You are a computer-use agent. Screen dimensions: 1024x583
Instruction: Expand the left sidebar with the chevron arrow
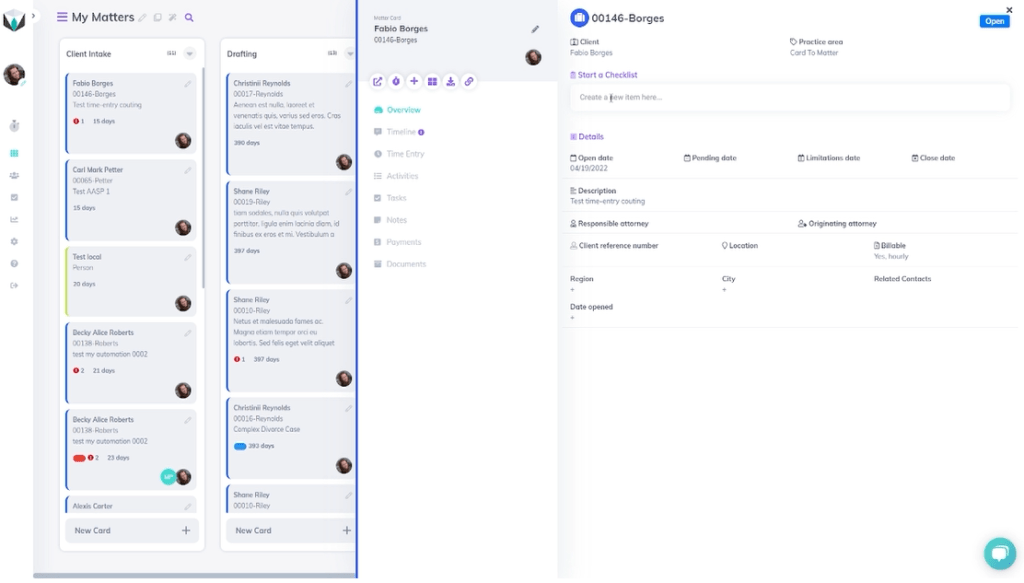click(x=33, y=16)
